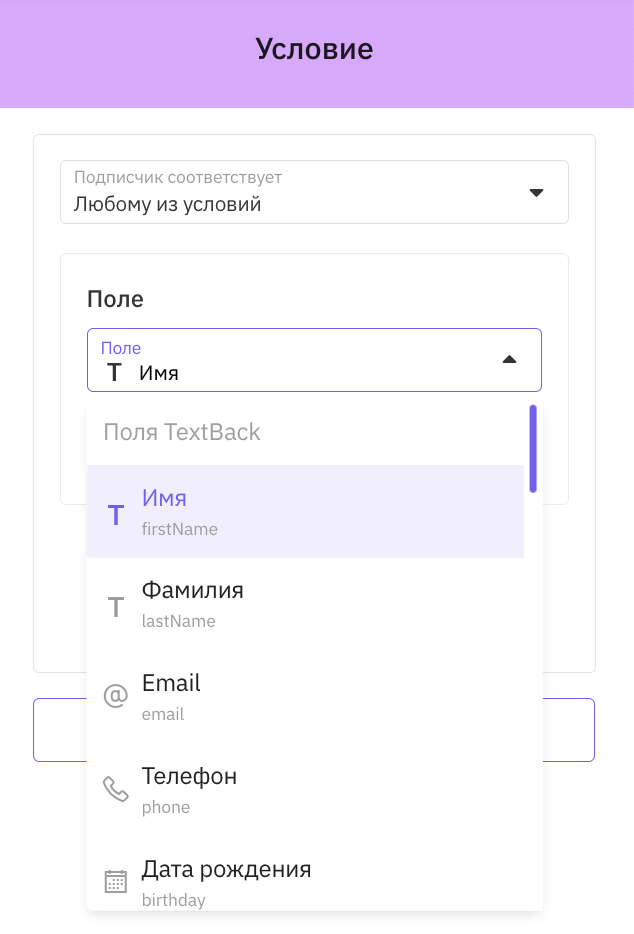Click the purple scrollbar thumb in the dropdown list
The width and height of the screenshot is (634, 934).
pos(533,449)
